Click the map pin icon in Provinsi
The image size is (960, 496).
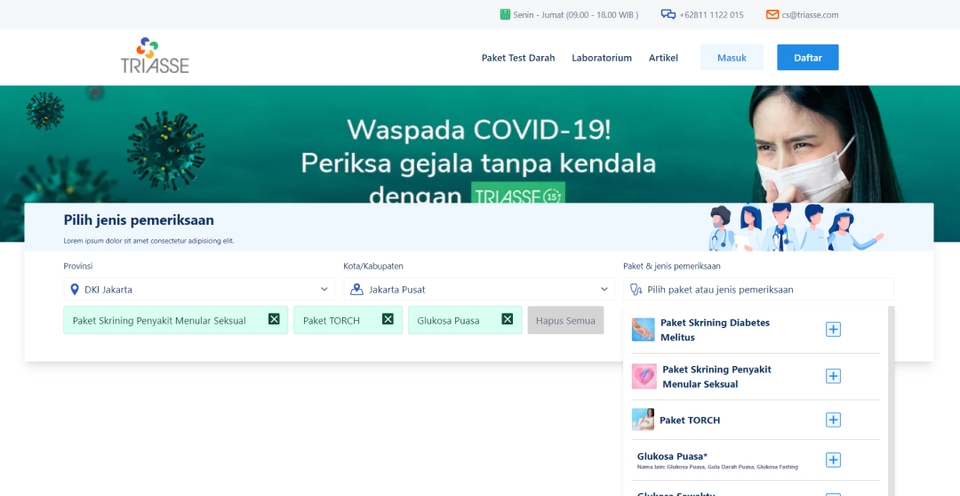75,289
